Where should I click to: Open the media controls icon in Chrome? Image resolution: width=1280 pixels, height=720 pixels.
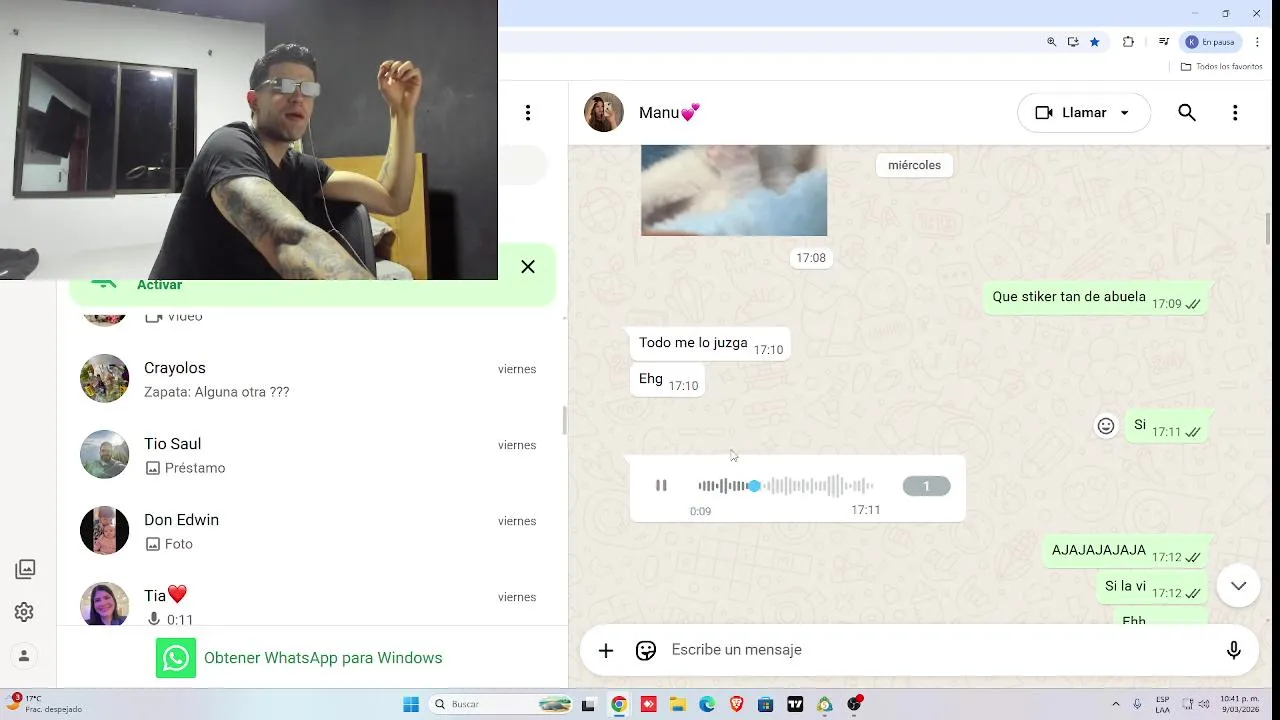1164,42
